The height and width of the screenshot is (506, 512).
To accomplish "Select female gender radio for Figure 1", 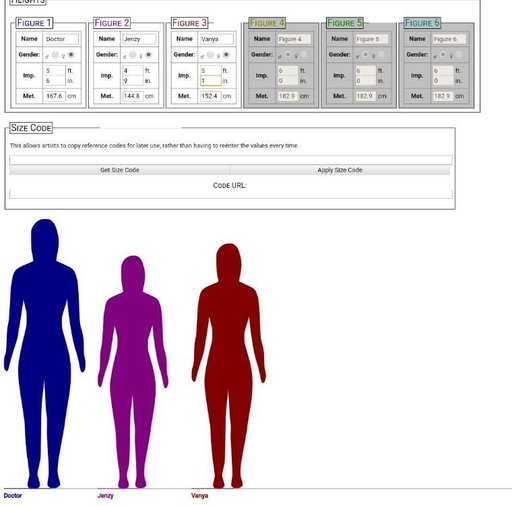I will pos(71,55).
